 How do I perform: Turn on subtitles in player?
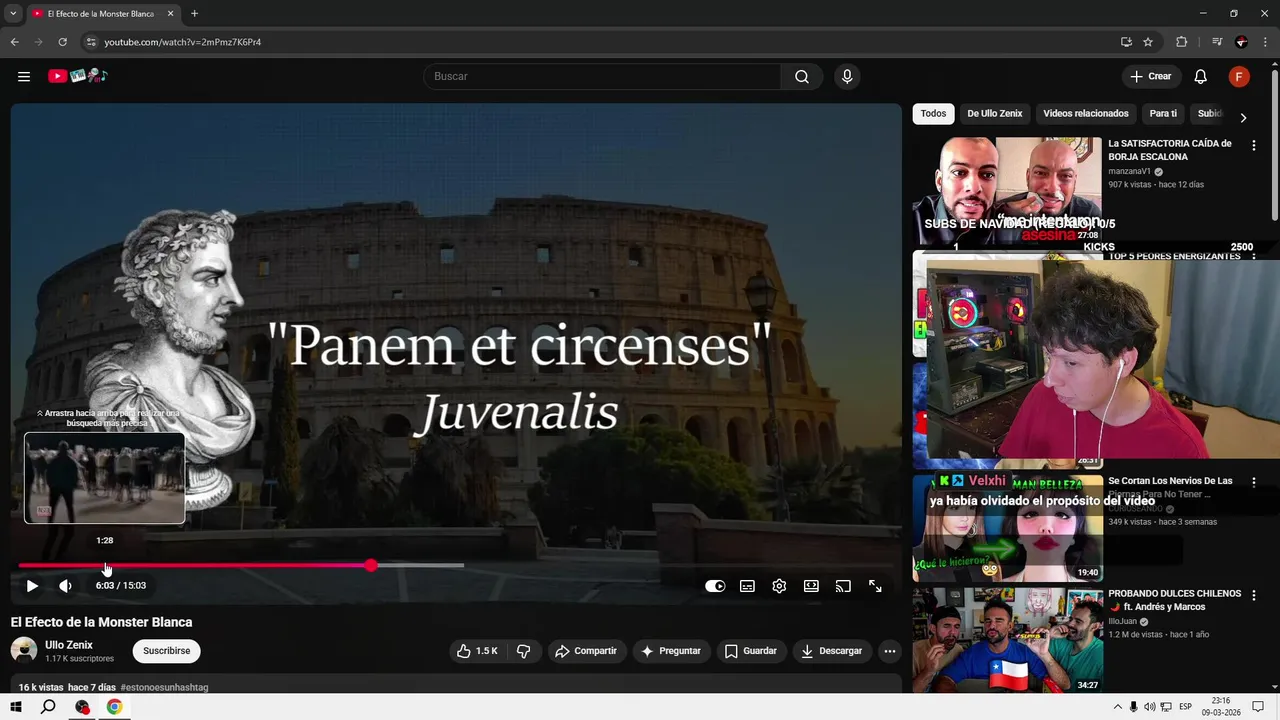[747, 586]
